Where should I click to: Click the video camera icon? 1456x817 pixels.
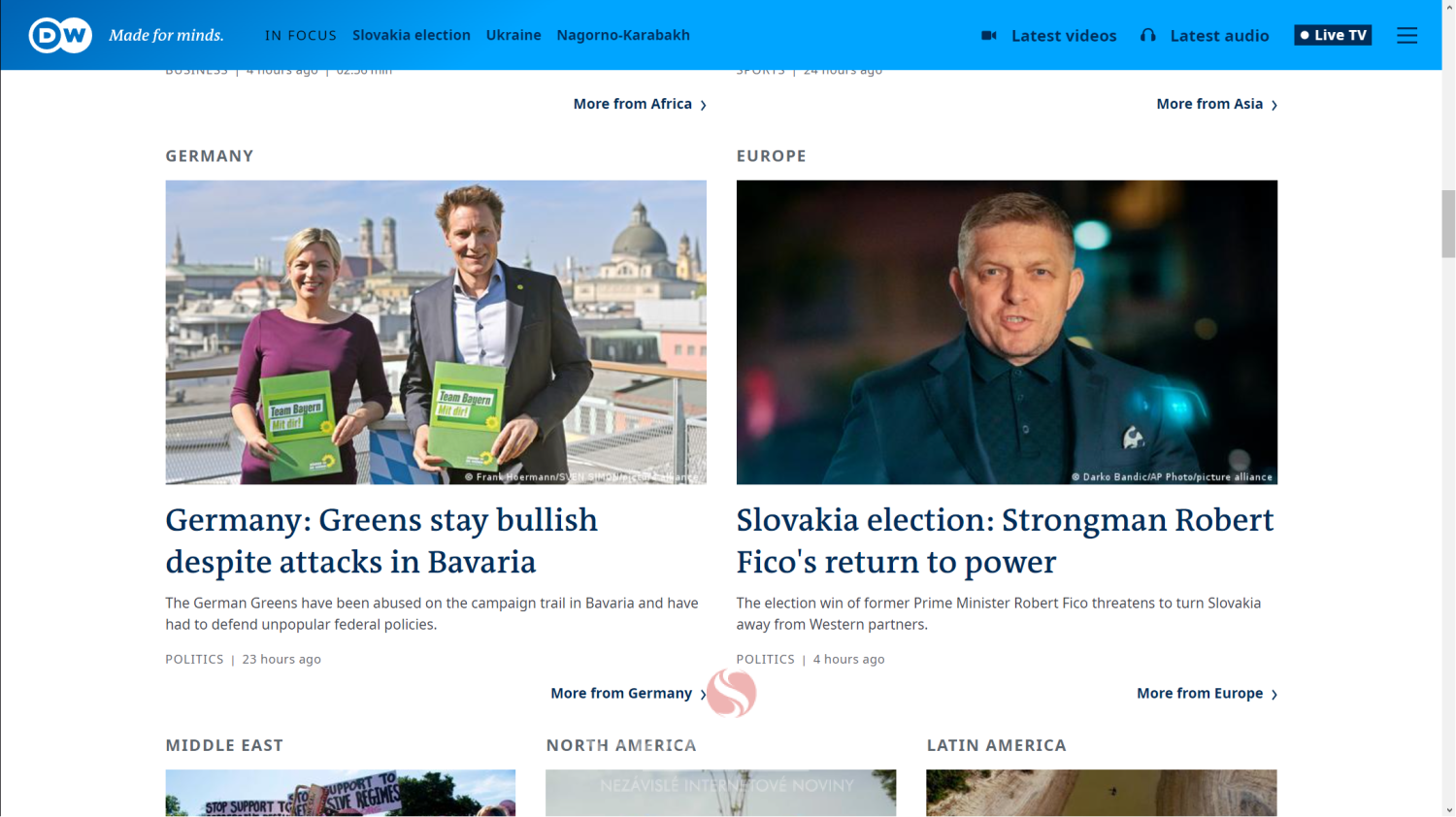tap(989, 35)
